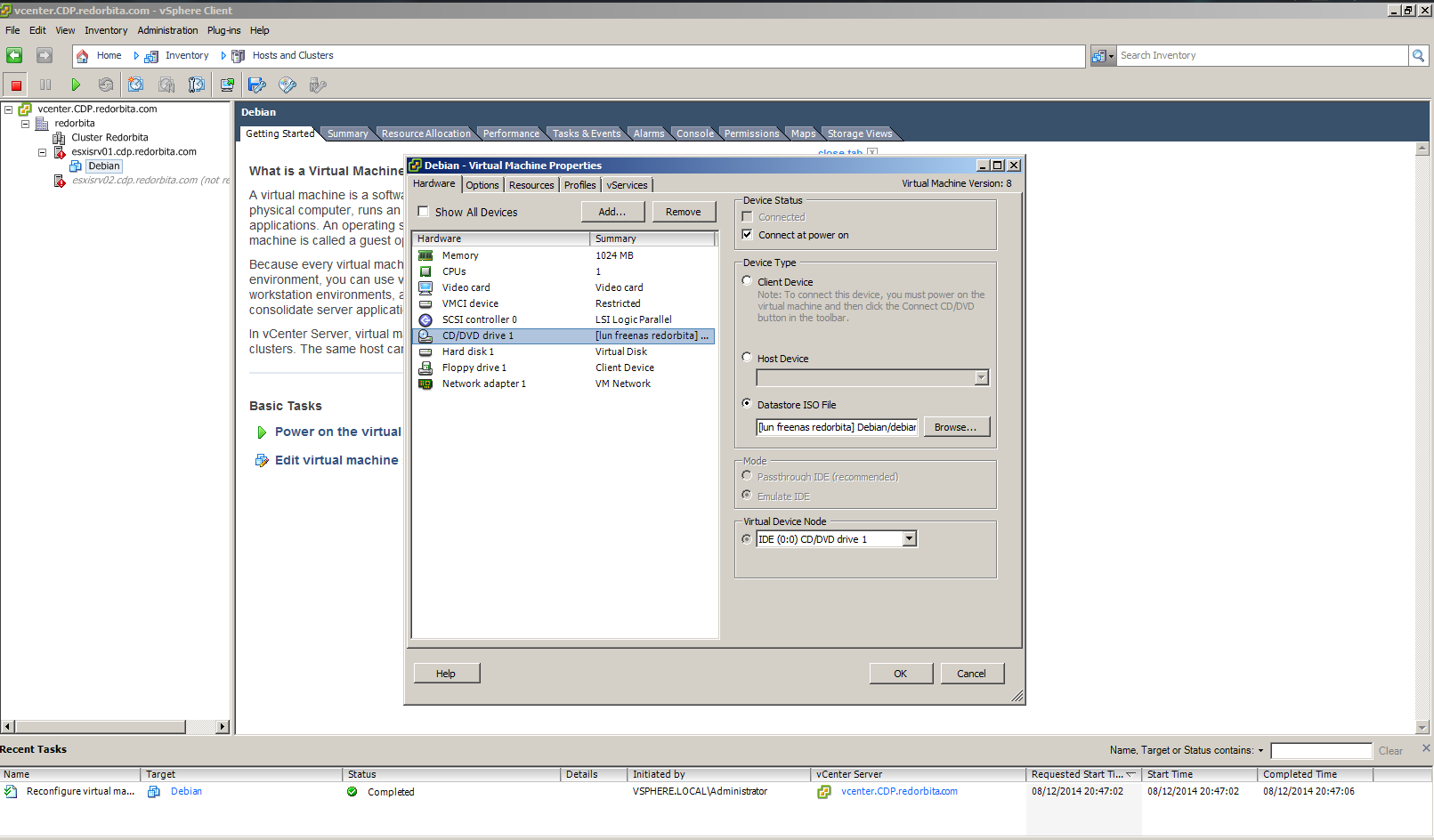Click the Home icon in navigation bar

[83, 55]
